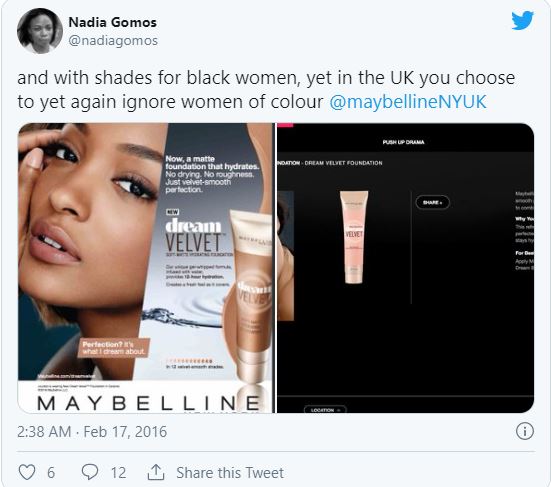Open Nadia Gomos profile picture
551x487 pixels.
click(40, 31)
